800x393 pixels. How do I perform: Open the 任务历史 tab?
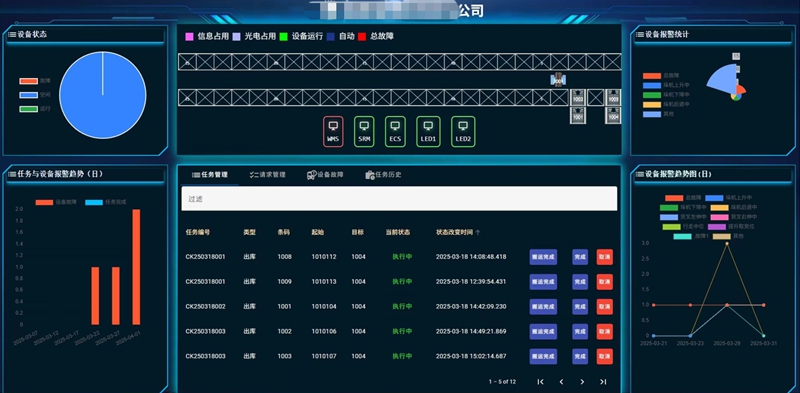coord(383,175)
